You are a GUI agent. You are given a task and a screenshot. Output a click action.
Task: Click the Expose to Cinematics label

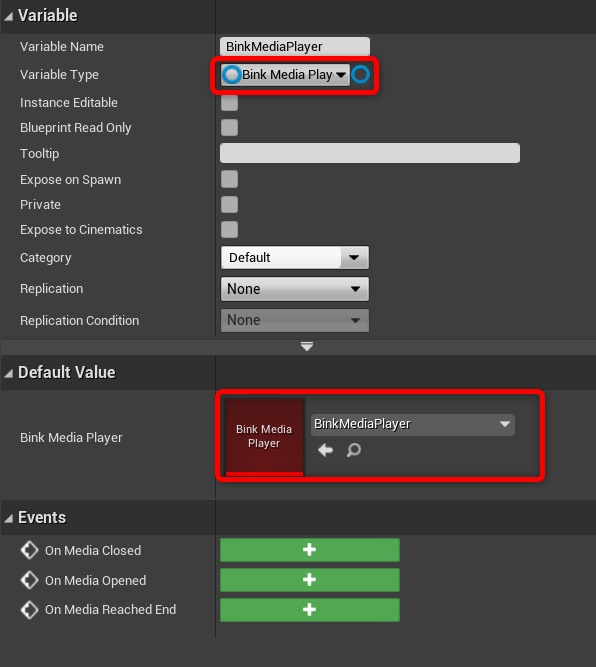click(x=81, y=230)
